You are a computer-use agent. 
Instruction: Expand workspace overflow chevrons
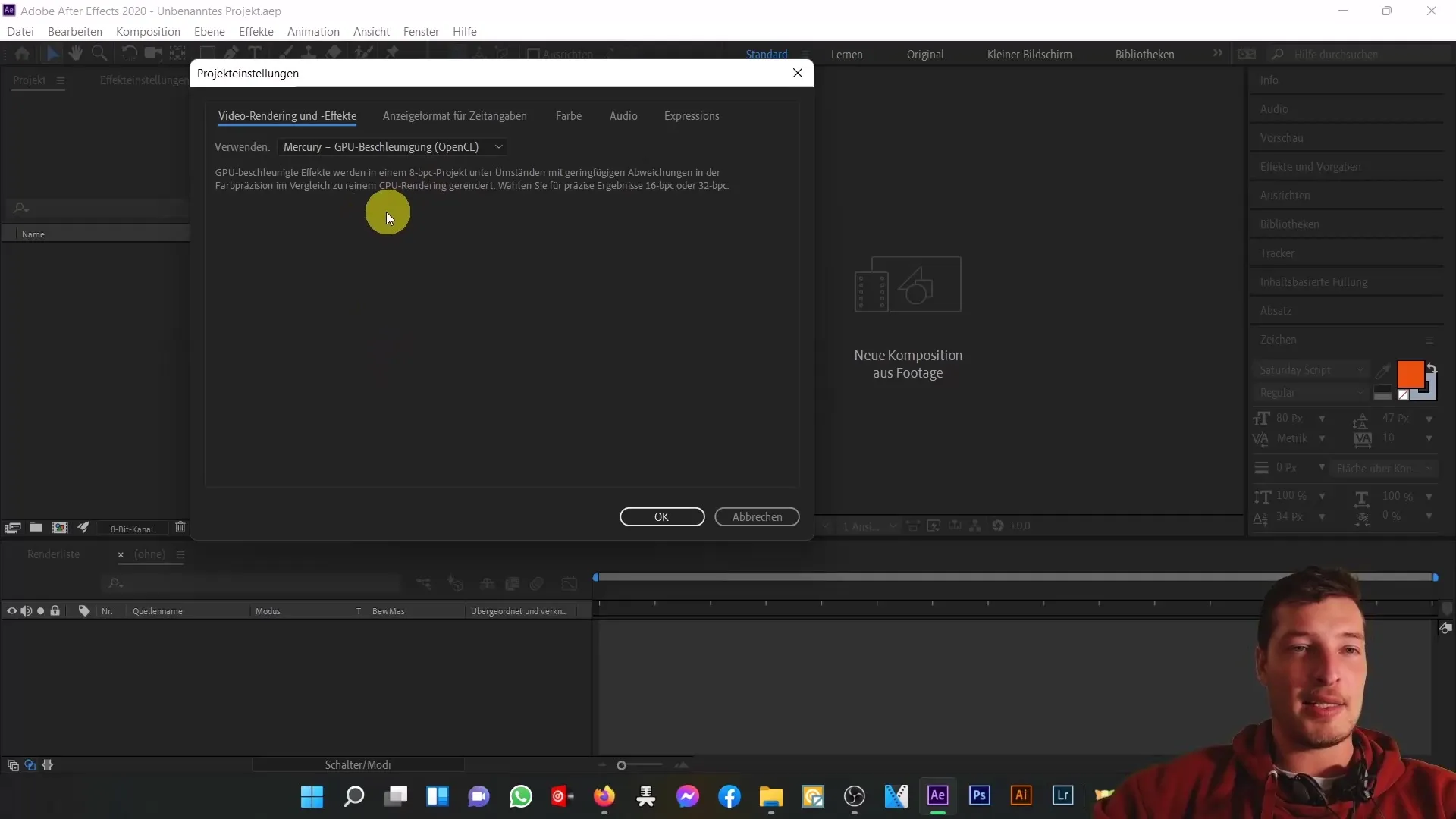[1217, 53]
